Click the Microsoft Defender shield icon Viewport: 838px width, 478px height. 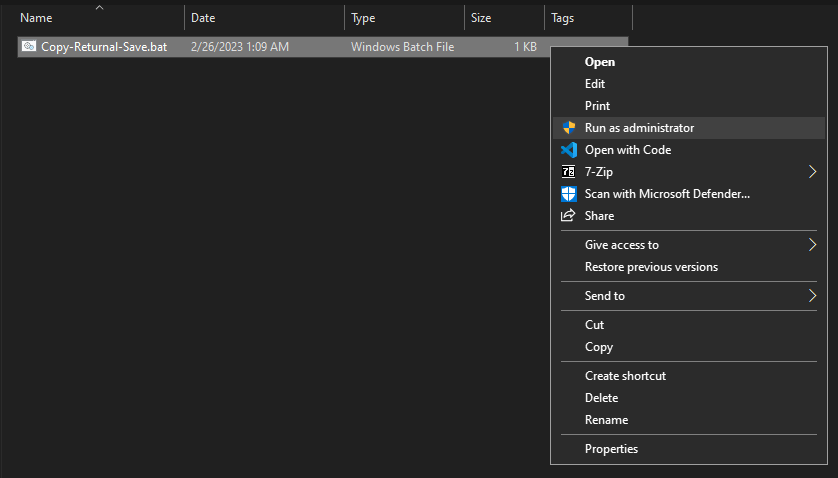pyautogui.click(x=569, y=194)
